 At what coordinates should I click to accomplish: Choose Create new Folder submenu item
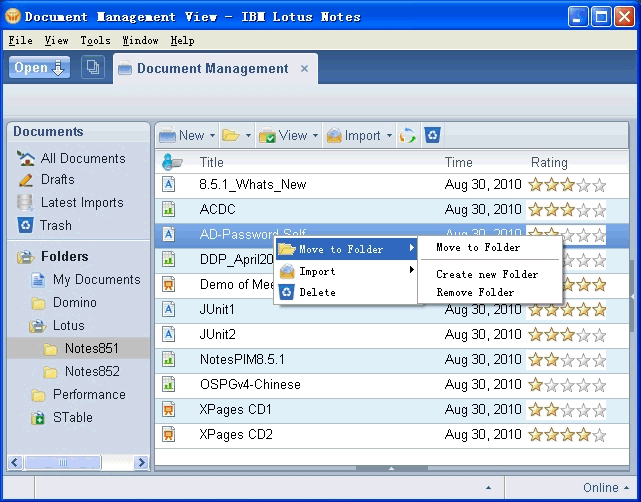point(487,274)
